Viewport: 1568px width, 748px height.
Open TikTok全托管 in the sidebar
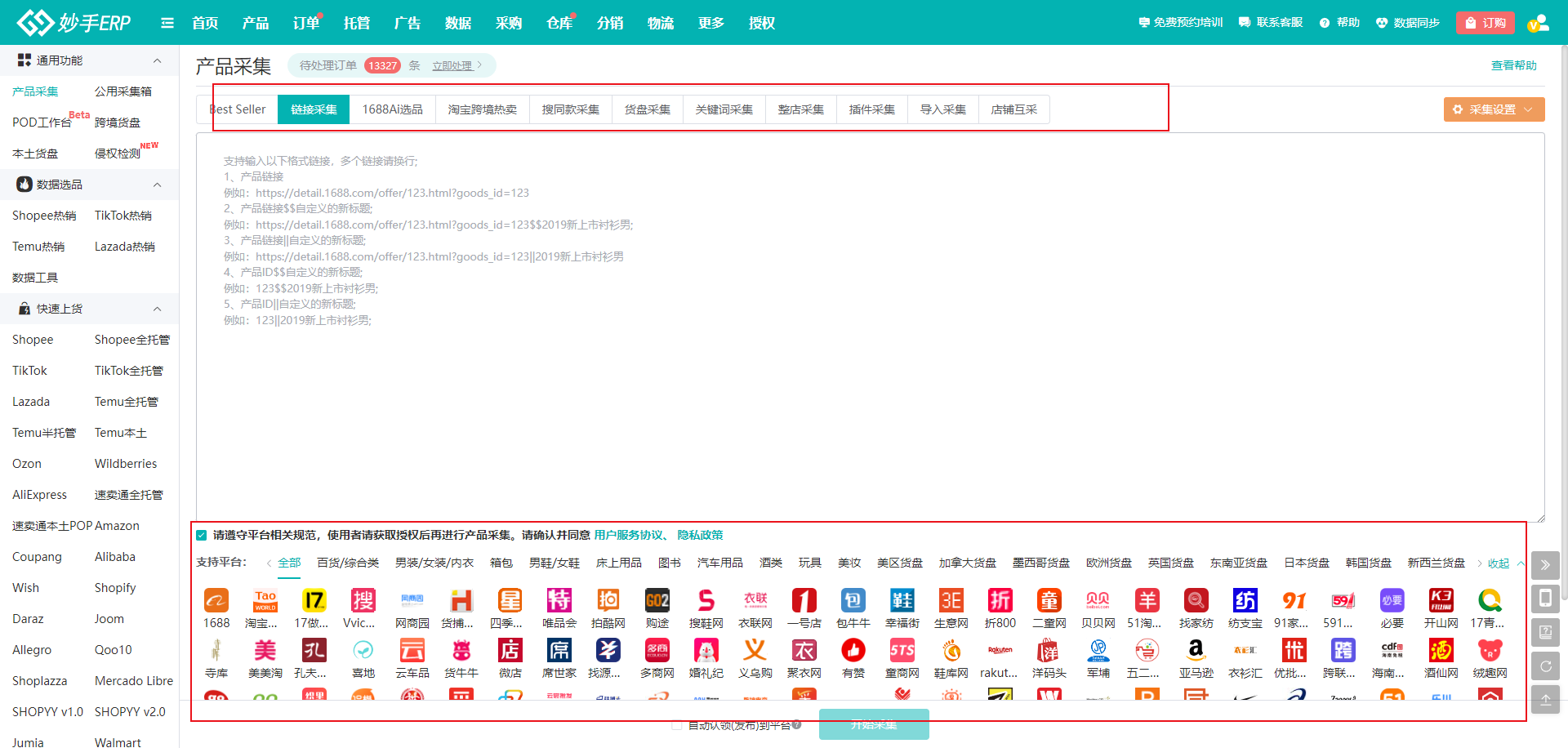coord(129,371)
